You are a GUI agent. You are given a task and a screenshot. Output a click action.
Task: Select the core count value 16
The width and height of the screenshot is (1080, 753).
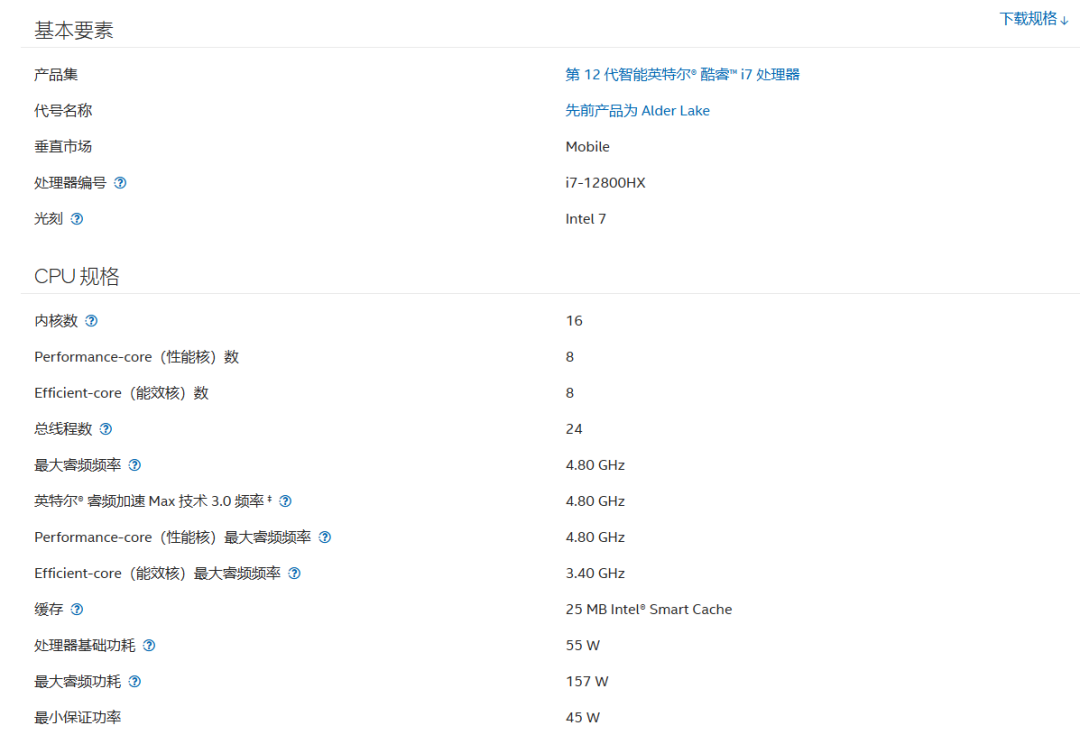(x=574, y=321)
